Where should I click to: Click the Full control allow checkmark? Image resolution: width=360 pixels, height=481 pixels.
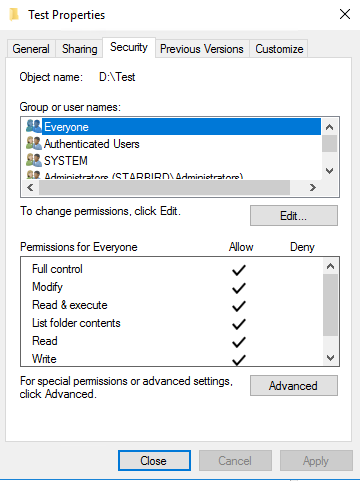tap(239, 270)
